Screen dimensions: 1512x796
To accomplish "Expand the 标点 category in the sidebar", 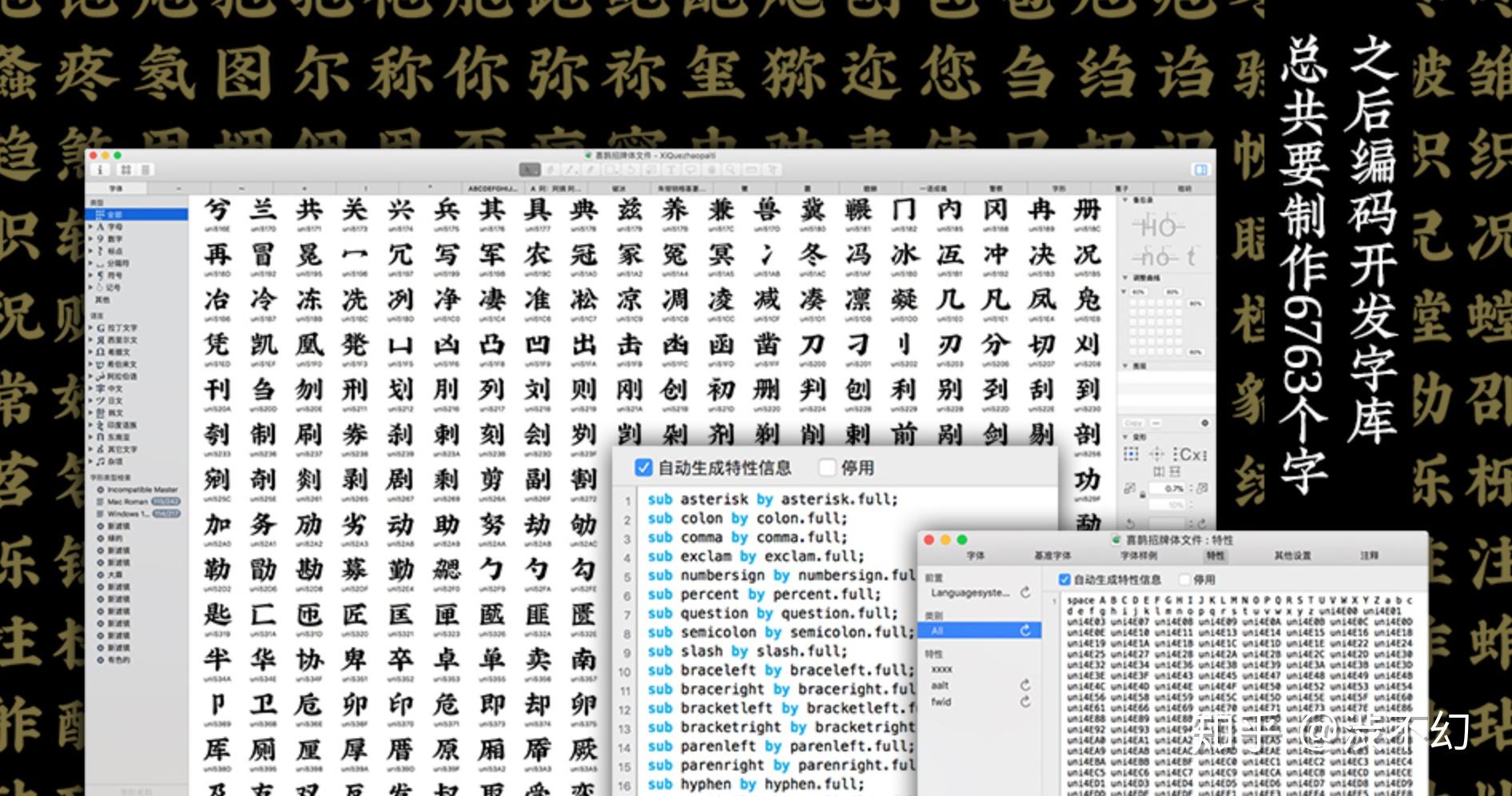I will [90, 251].
